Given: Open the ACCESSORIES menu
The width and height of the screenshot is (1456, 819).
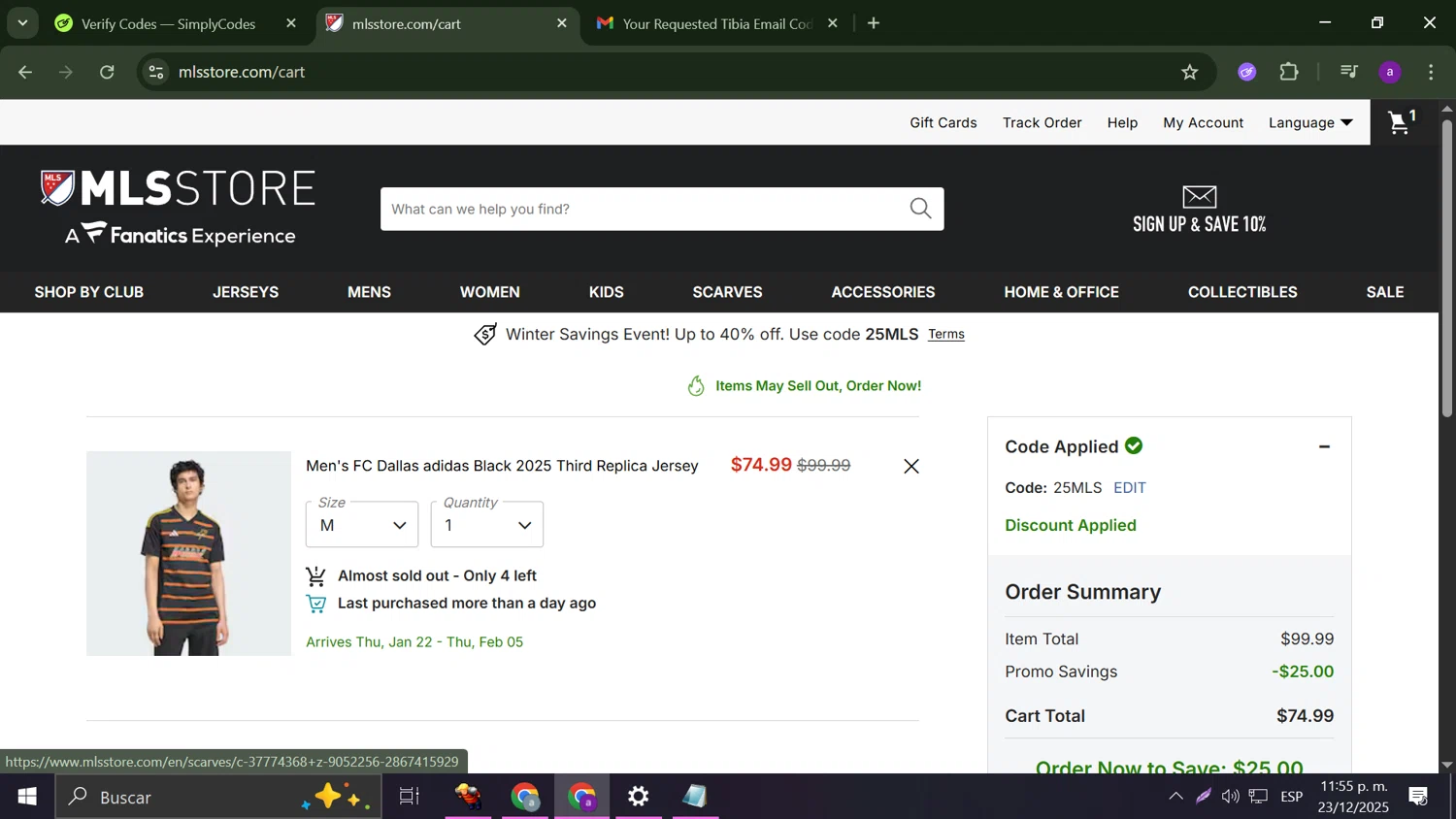Looking at the screenshot, I should pos(883,292).
